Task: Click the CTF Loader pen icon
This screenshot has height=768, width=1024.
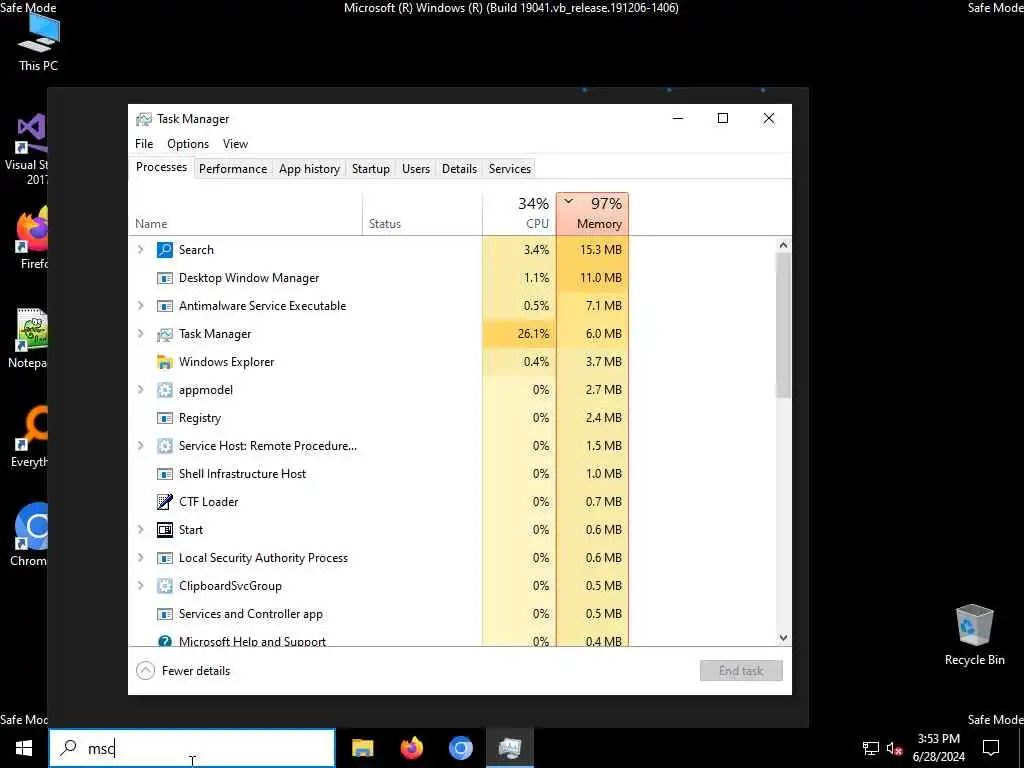Action: click(x=165, y=502)
